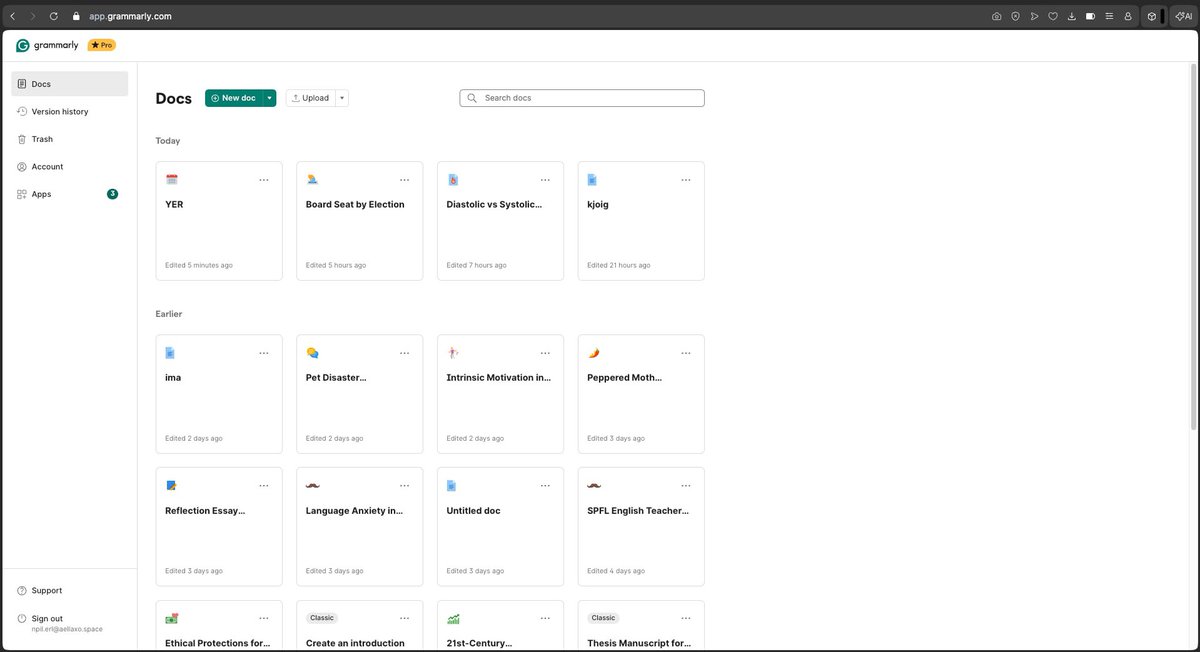Screen dimensions: 1200x652
Task: Click the Search docs input field
Action: pyautogui.click(x=582, y=98)
